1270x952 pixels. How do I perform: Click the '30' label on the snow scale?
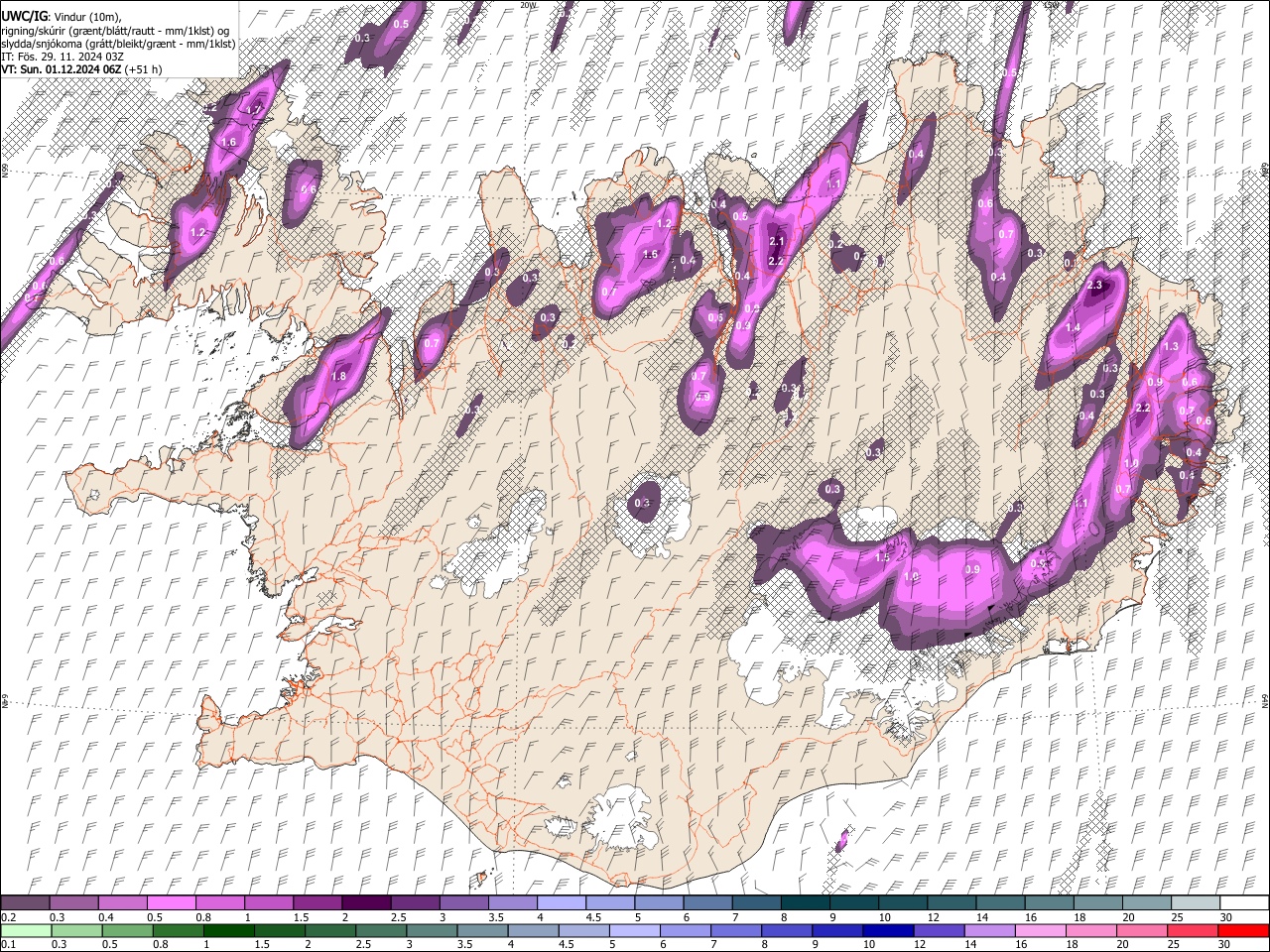tap(1225, 917)
